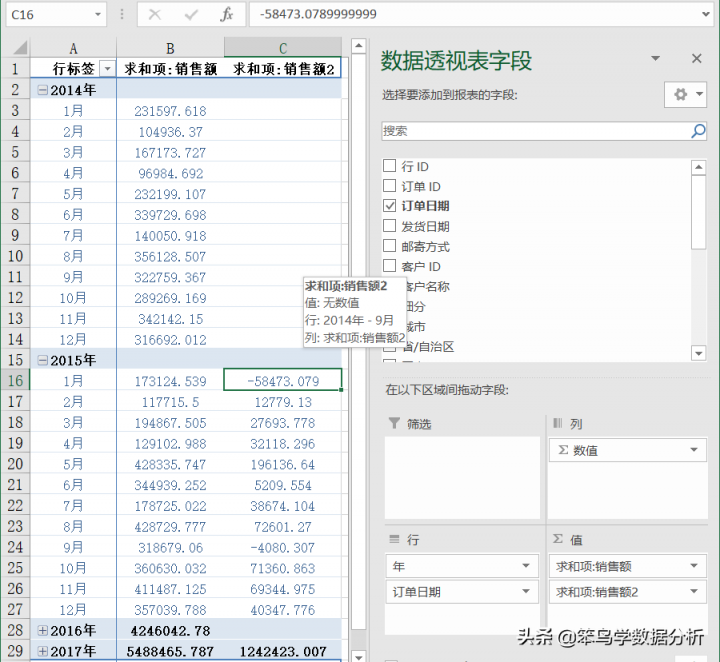Open the insert function fx icon
This screenshot has width=720, height=662.
click(x=226, y=15)
